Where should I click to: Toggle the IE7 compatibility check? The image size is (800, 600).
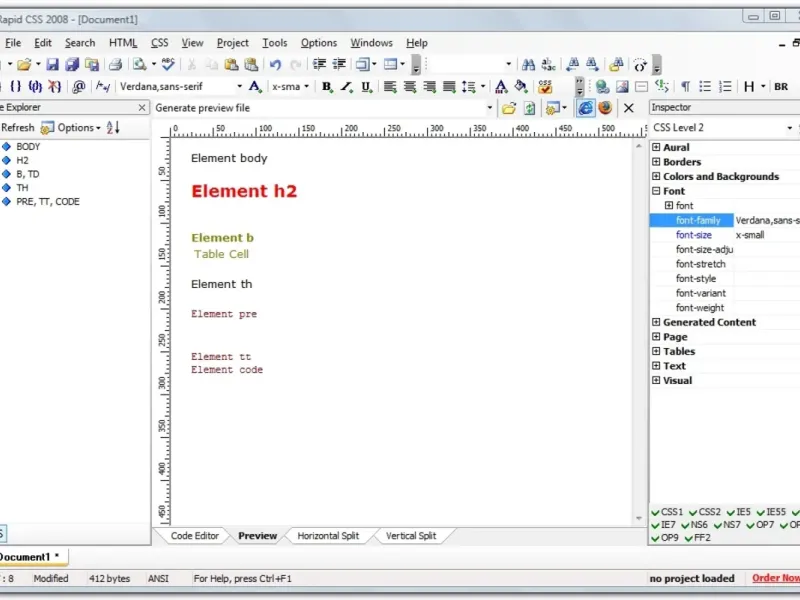664,525
